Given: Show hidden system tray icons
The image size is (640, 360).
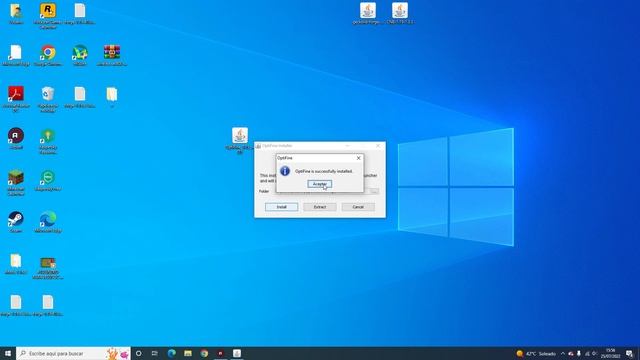Looking at the screenshot, I should (x=563, y=353).
